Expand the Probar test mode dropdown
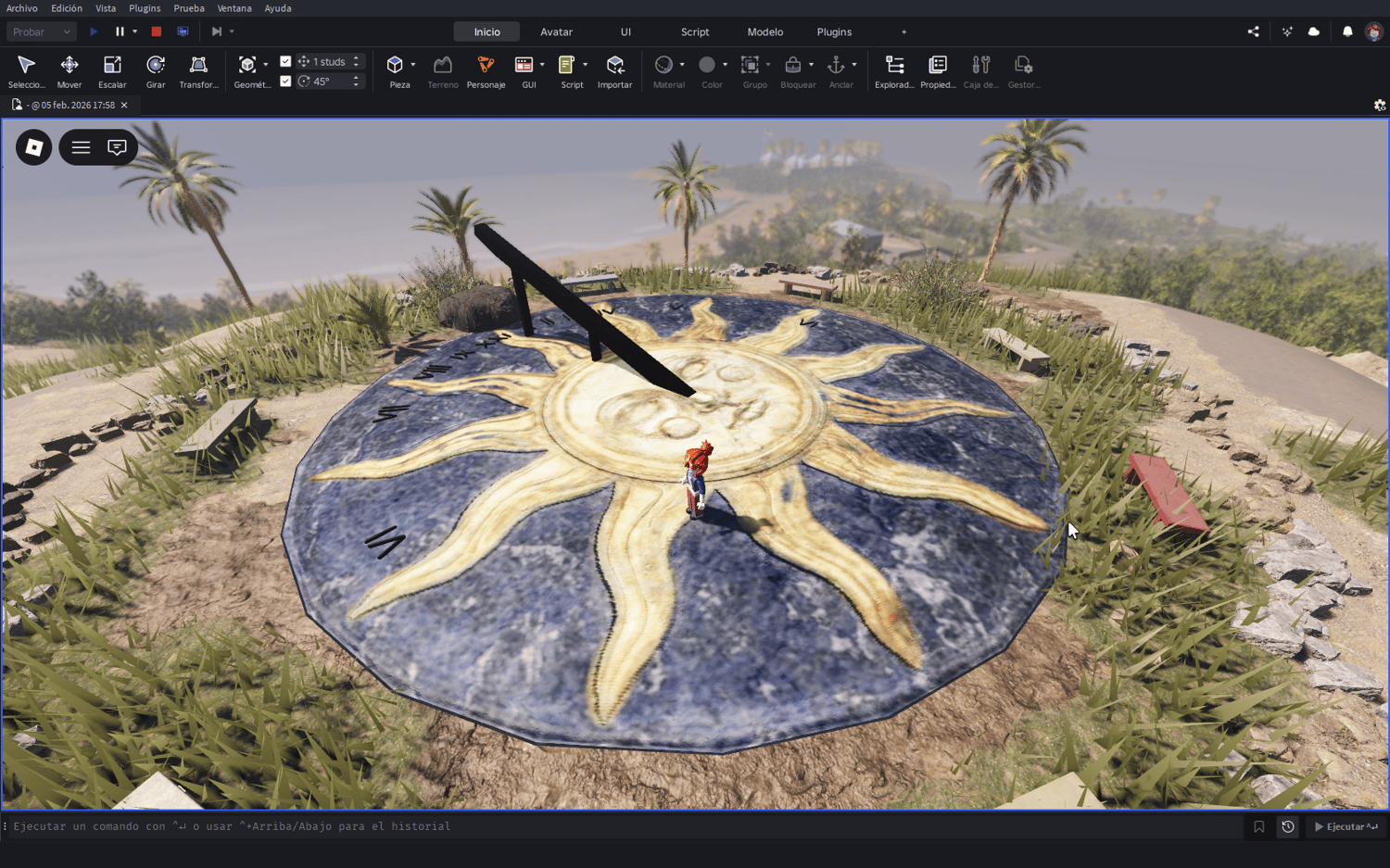The height and width of the screenshot is (868, 1390). click(x=42, y=31)
